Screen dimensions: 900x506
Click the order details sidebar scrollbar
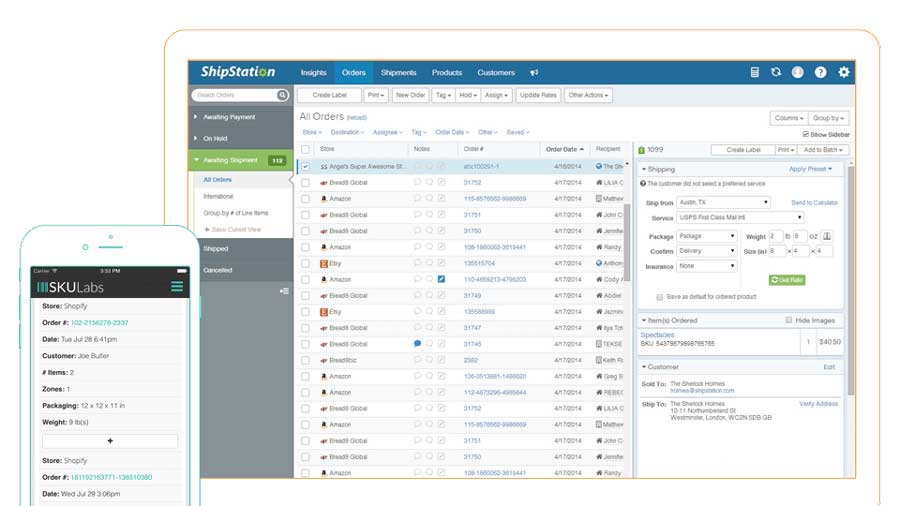click(851, 281)
